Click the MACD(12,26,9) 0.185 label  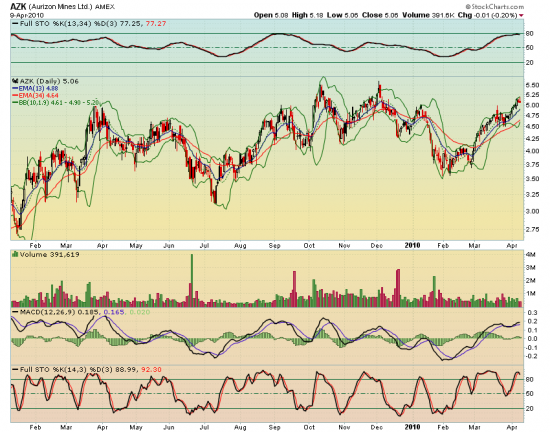point(59,312)
